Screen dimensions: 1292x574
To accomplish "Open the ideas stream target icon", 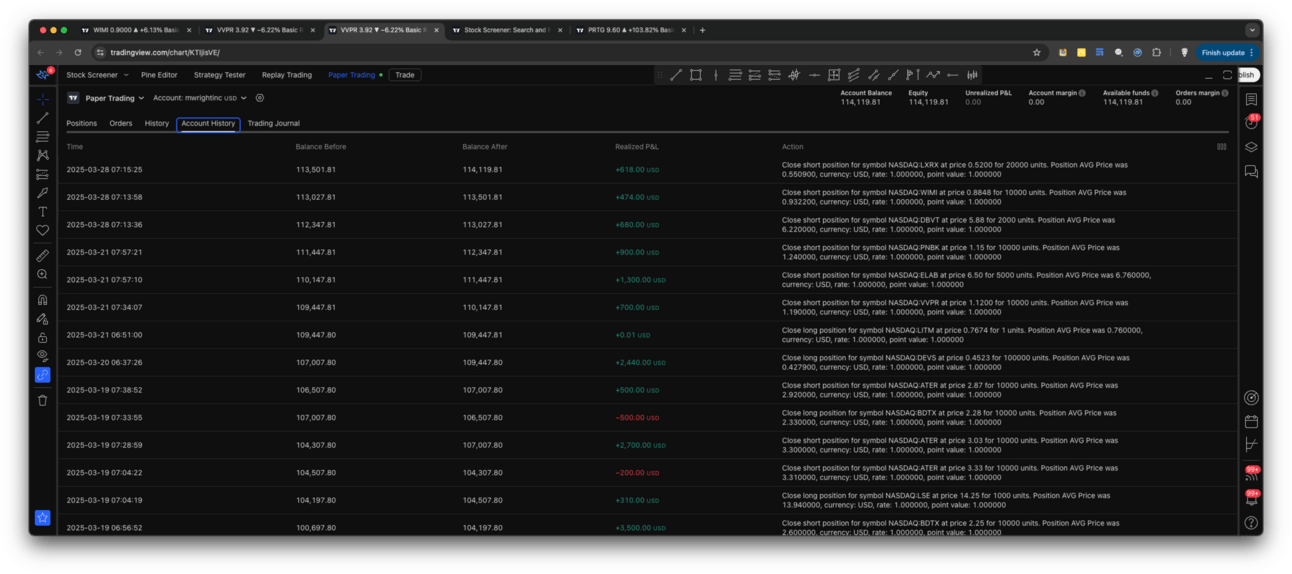I will [x=1251, y=398].
